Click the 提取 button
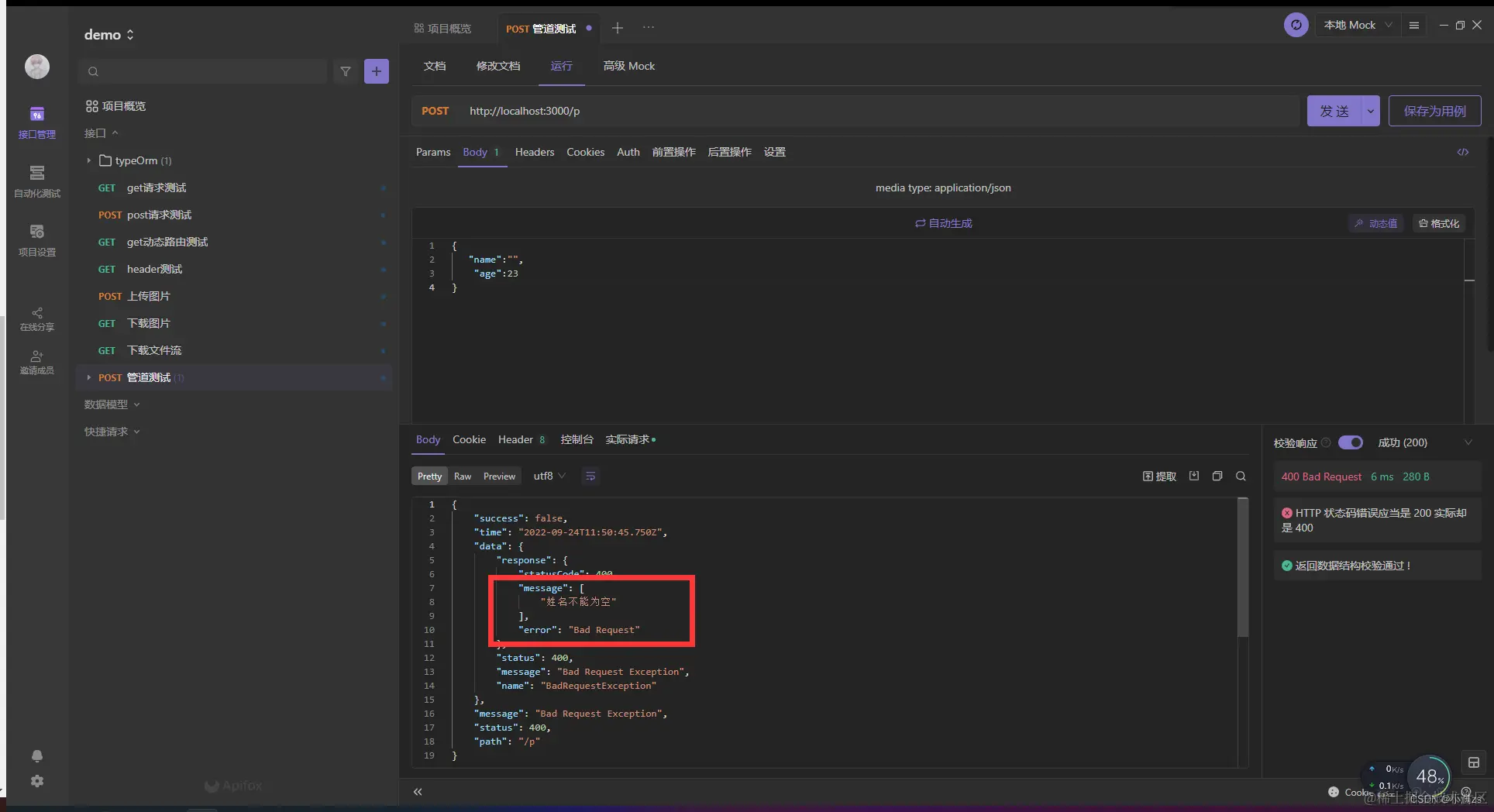Image resolution: width=1494 pixels, height=812 pixels. (x=1159, y=476)
